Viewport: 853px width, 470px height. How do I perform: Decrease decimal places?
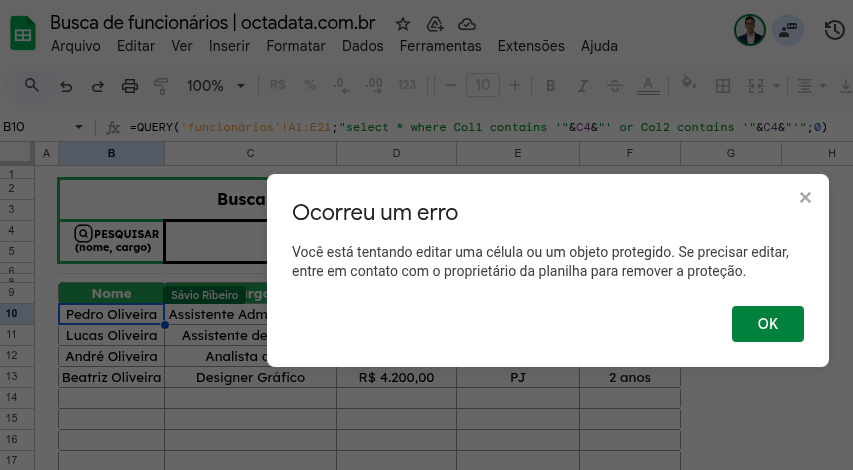pyautogui.click(x=342, y=85)
